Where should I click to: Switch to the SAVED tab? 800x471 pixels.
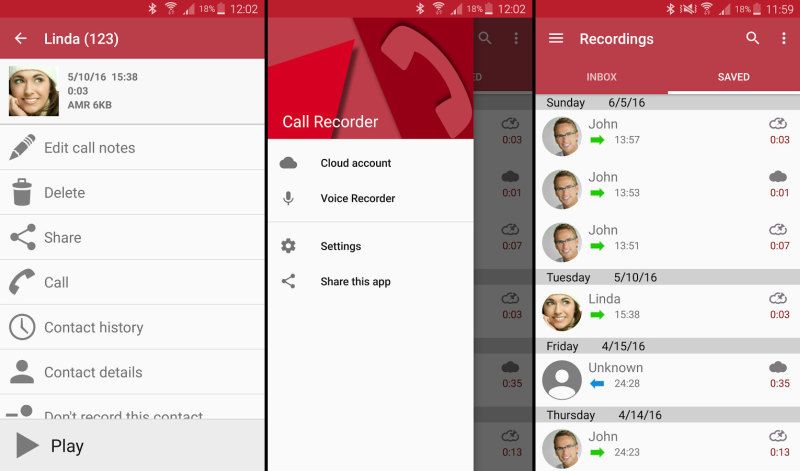734,77
